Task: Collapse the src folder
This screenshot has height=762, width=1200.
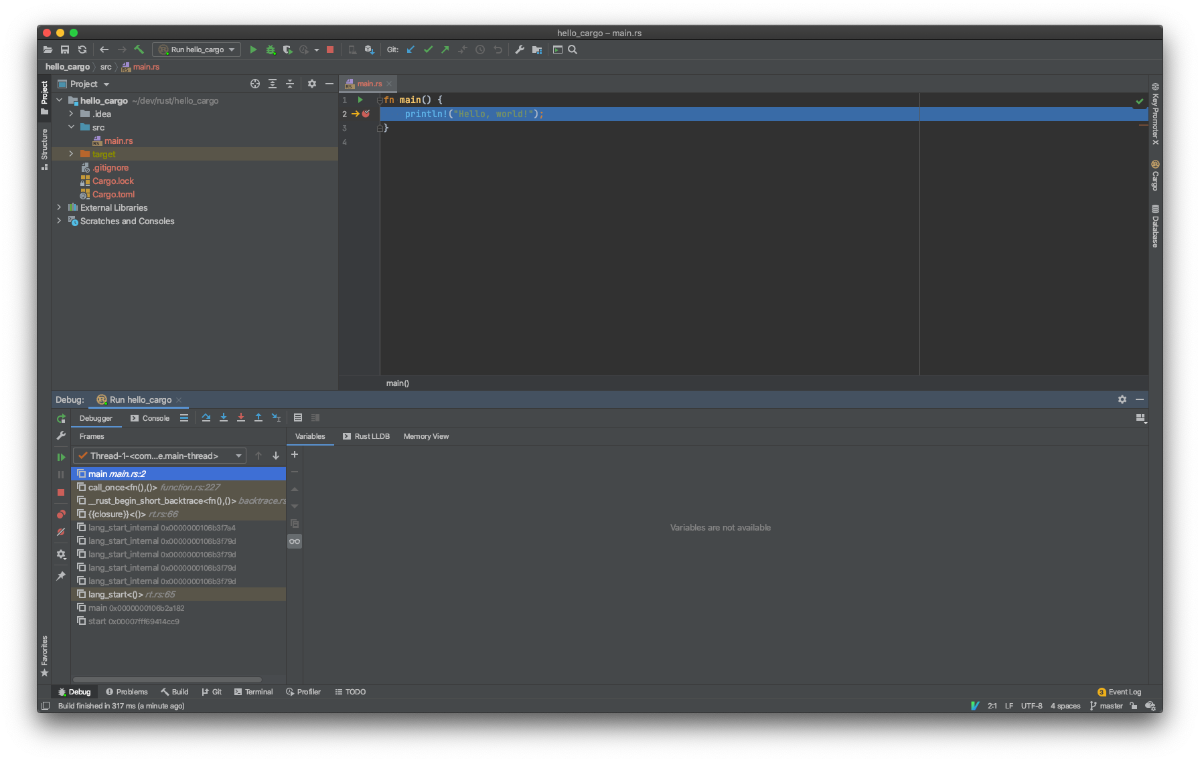Action: [71, 127]
